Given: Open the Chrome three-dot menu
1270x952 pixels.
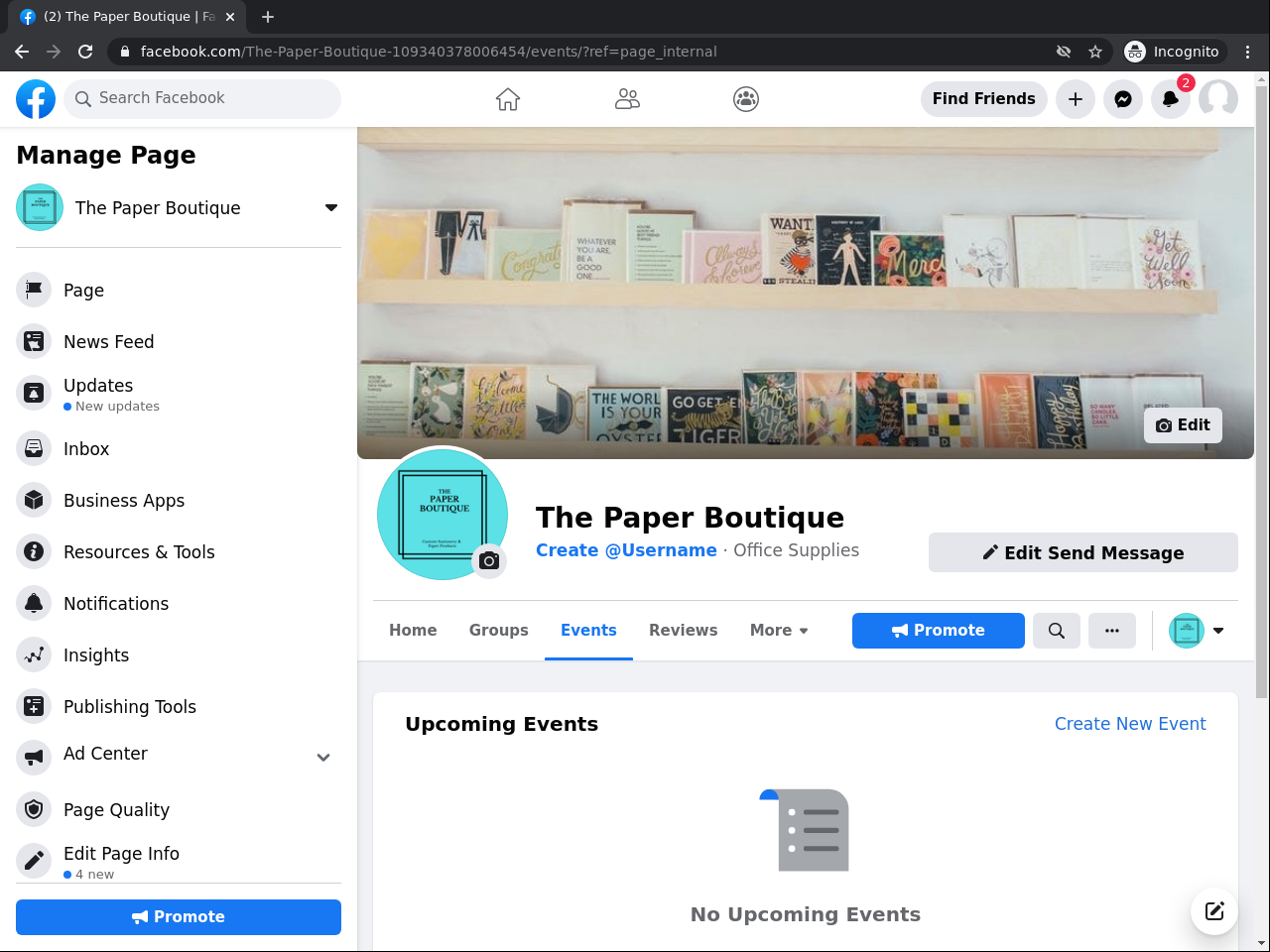Looking at the screenshot, I should coord(1248,52).
